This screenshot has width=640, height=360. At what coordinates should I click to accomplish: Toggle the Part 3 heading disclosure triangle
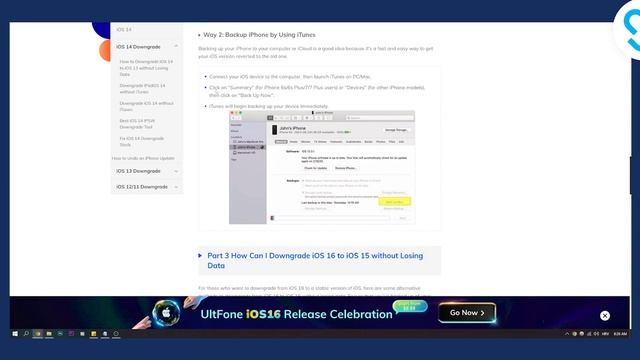pyautogui.click(x=200, y=256)
